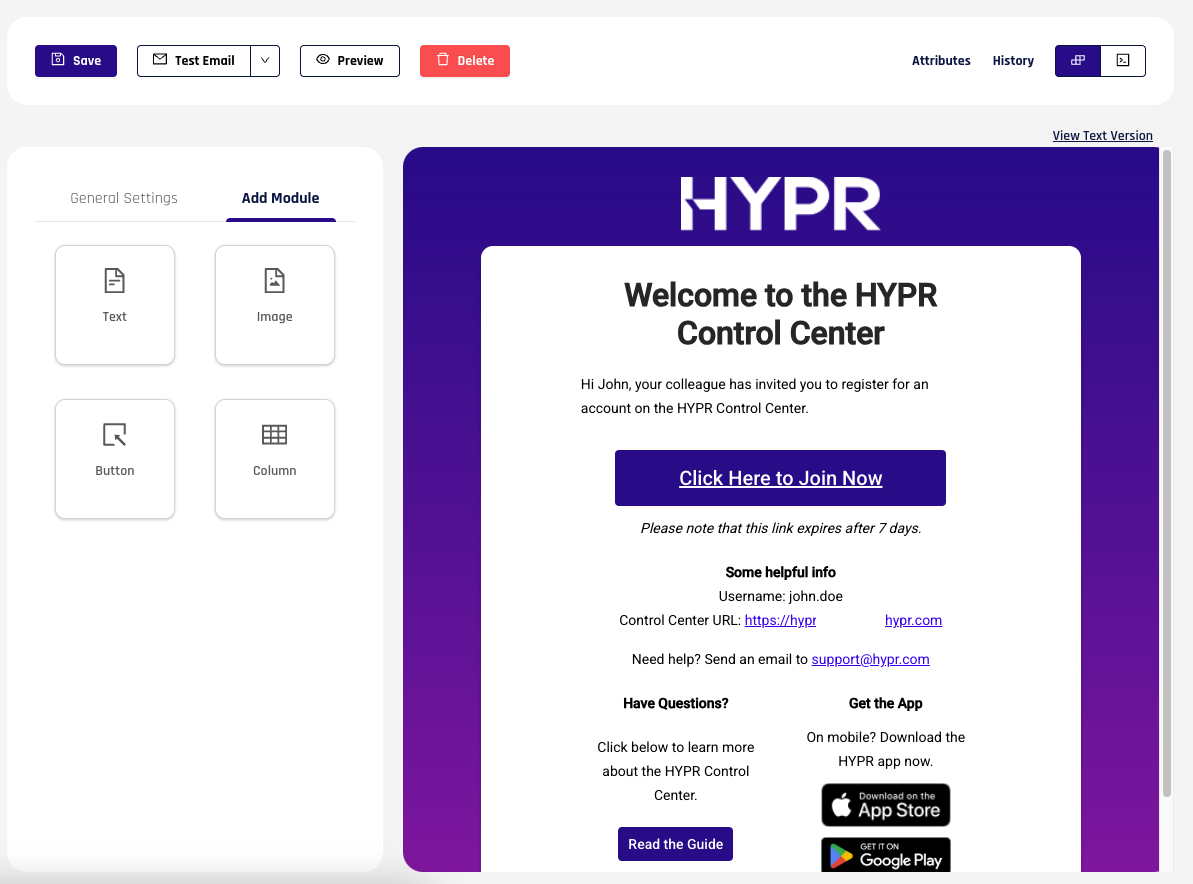Add a Column module
This screenshot has height=884, width=1193.
tap(274, 458)
